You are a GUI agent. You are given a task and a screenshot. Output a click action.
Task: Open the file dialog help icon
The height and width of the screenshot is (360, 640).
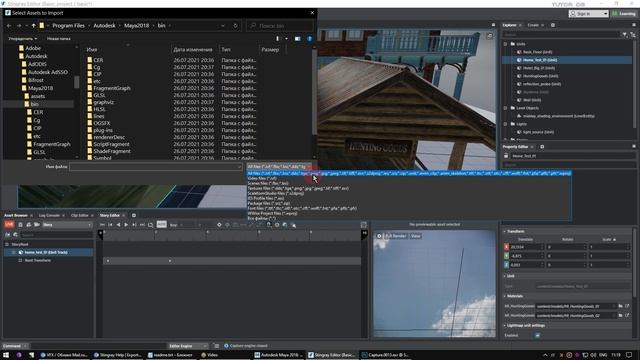point(309,39)
